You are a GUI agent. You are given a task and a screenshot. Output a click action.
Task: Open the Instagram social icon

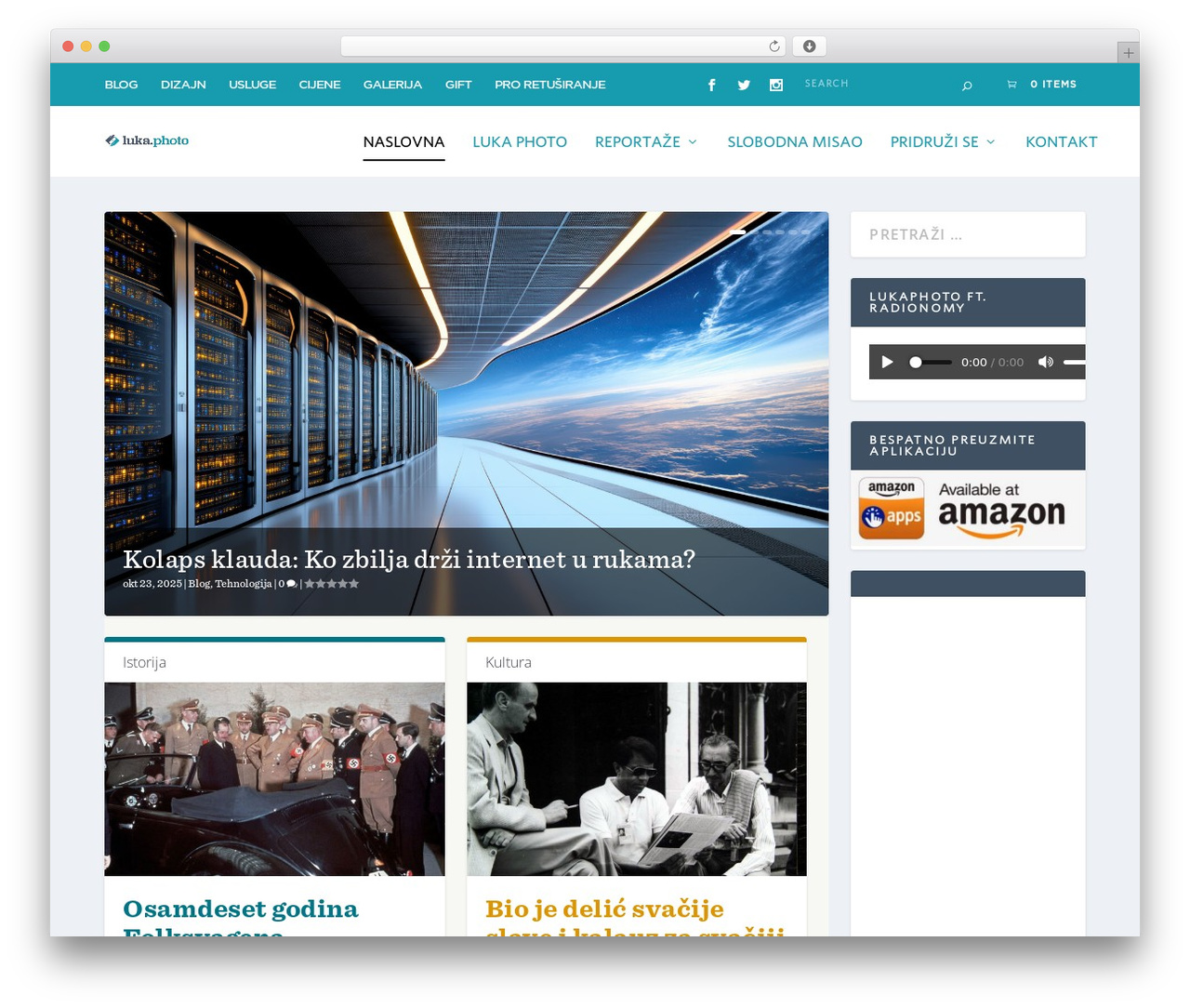click(x=776, y=85)
